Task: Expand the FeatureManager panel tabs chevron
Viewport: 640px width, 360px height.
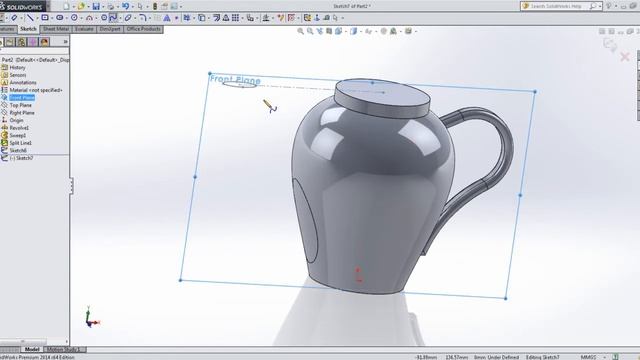Action: tap(65, 42)
